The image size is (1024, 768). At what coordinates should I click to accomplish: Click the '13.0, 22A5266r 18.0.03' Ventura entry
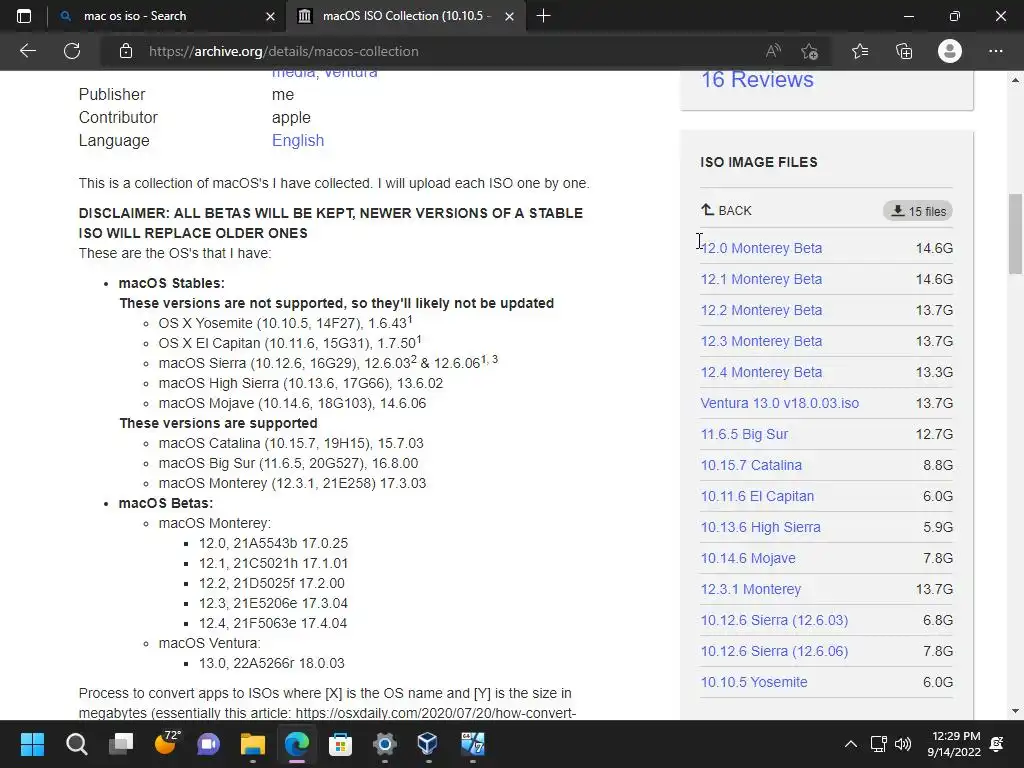[x=272, y=663]
